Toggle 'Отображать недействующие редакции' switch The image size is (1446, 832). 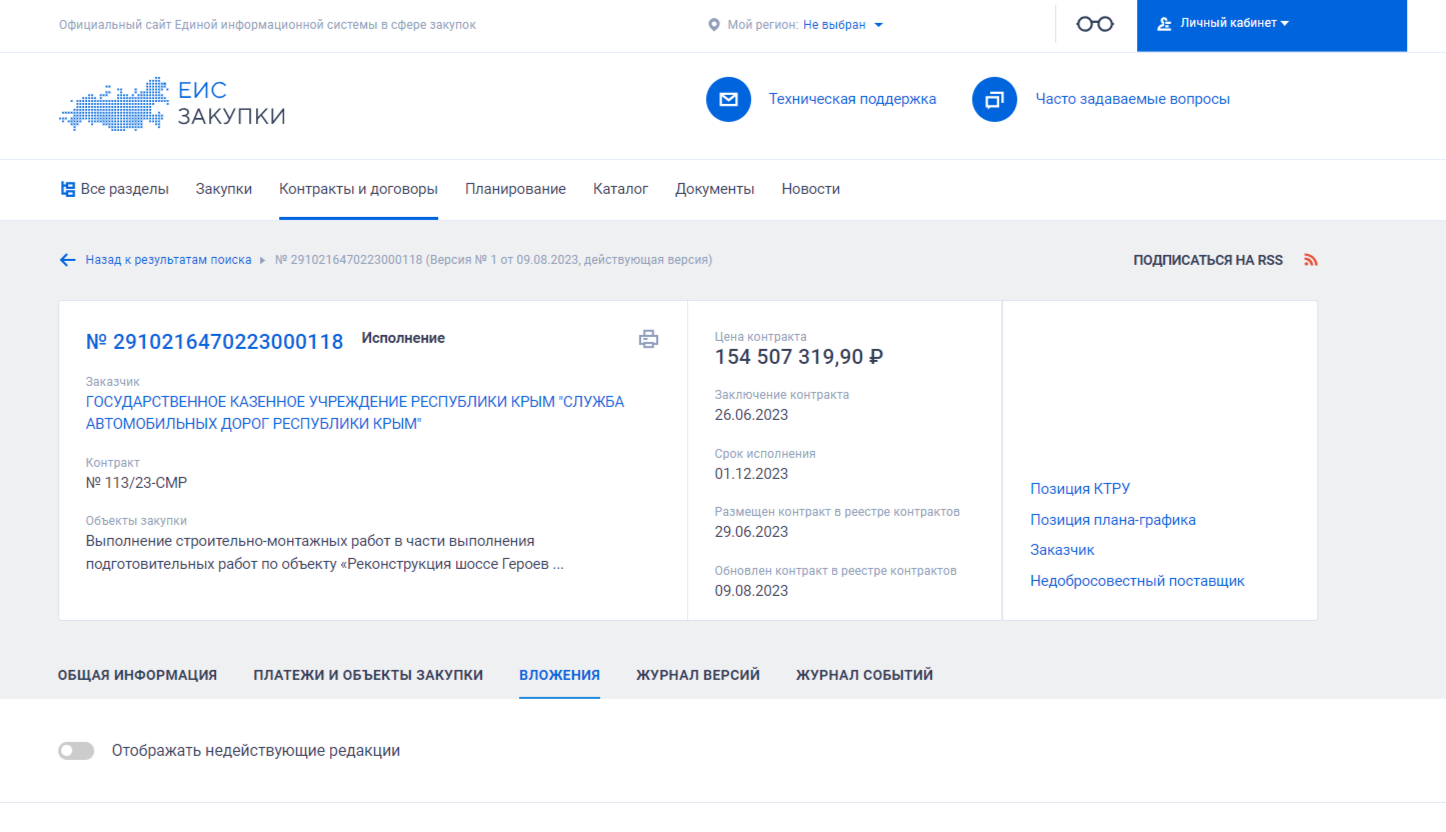coord(76,751)
